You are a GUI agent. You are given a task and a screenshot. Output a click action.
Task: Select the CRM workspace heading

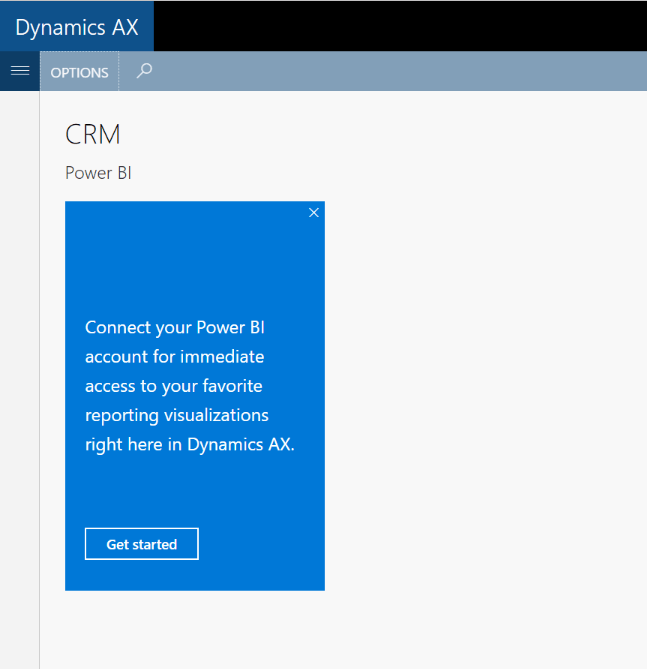click(x=93, y=135)
